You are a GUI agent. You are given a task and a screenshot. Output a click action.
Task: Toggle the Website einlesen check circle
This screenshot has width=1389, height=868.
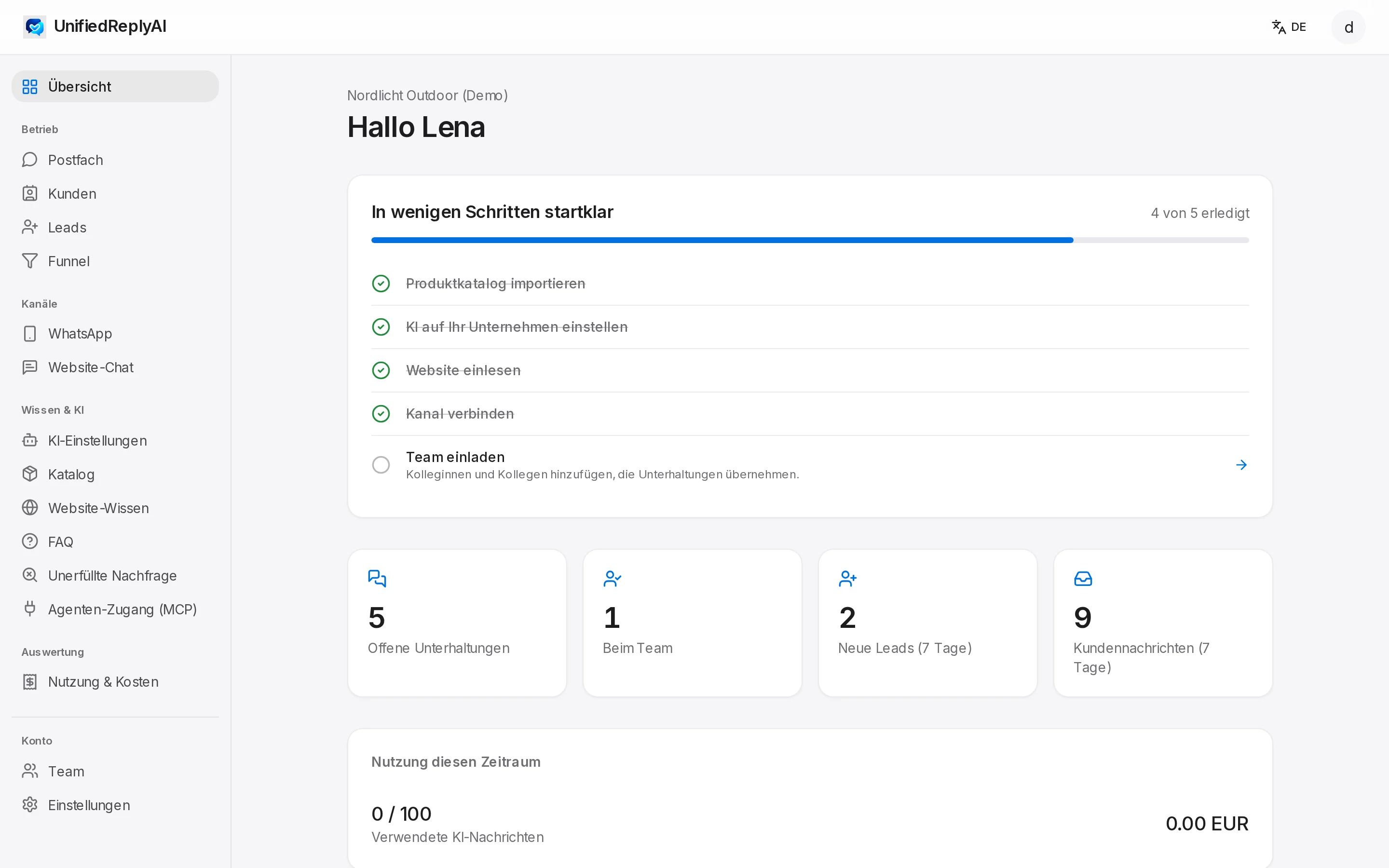(x=381, y=370)
